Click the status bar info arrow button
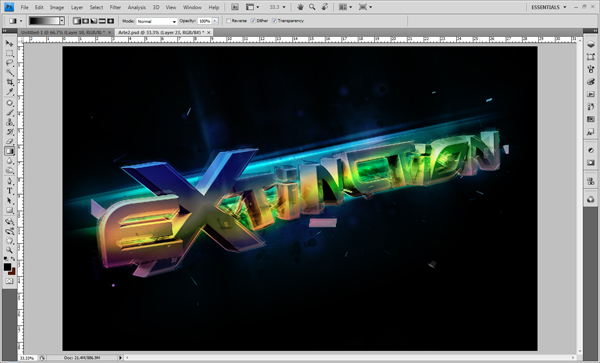This screenshot has height=363, width=600. 121,358
